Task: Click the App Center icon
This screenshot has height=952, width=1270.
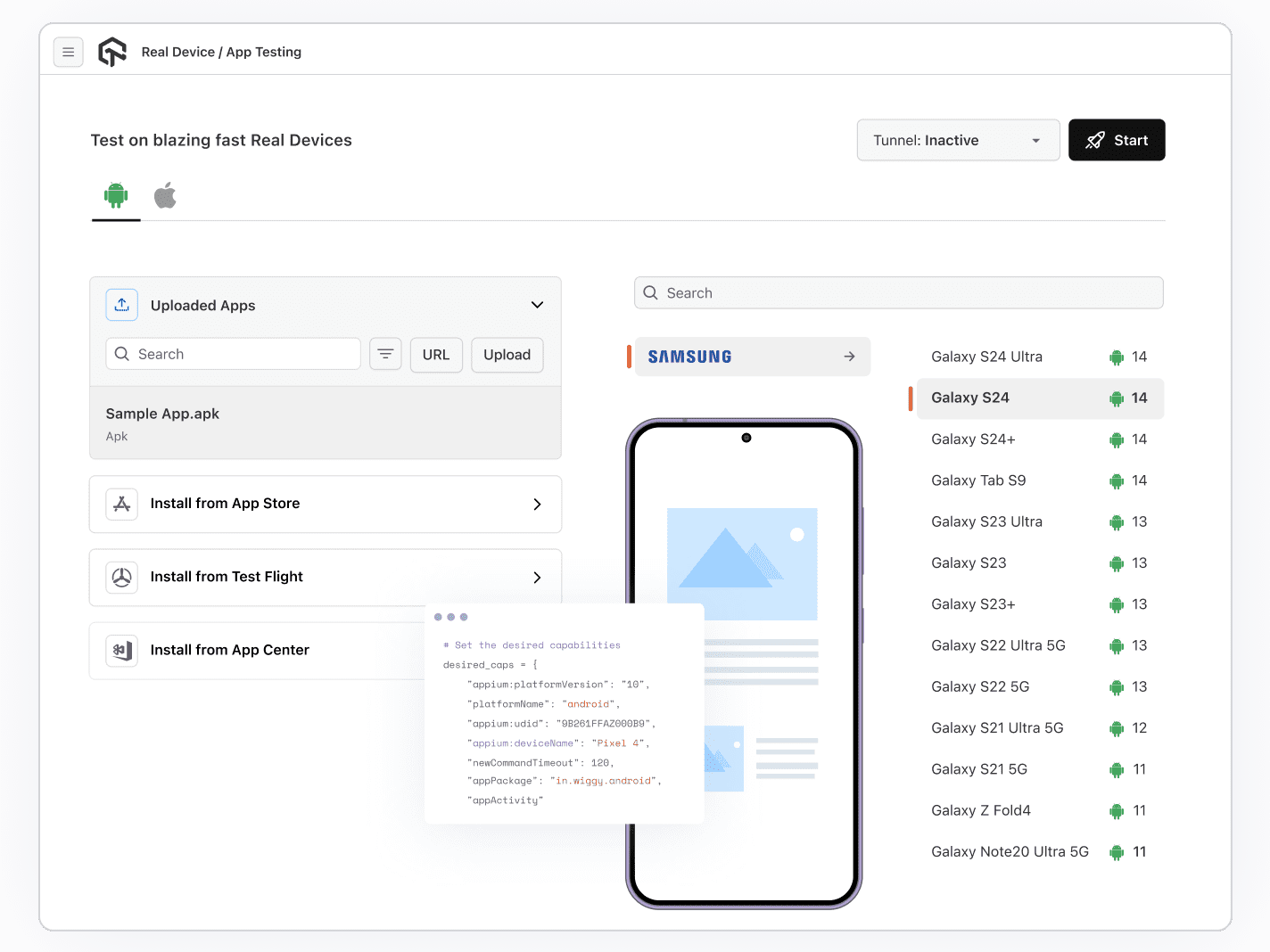Action: click(x=122, y=650)
